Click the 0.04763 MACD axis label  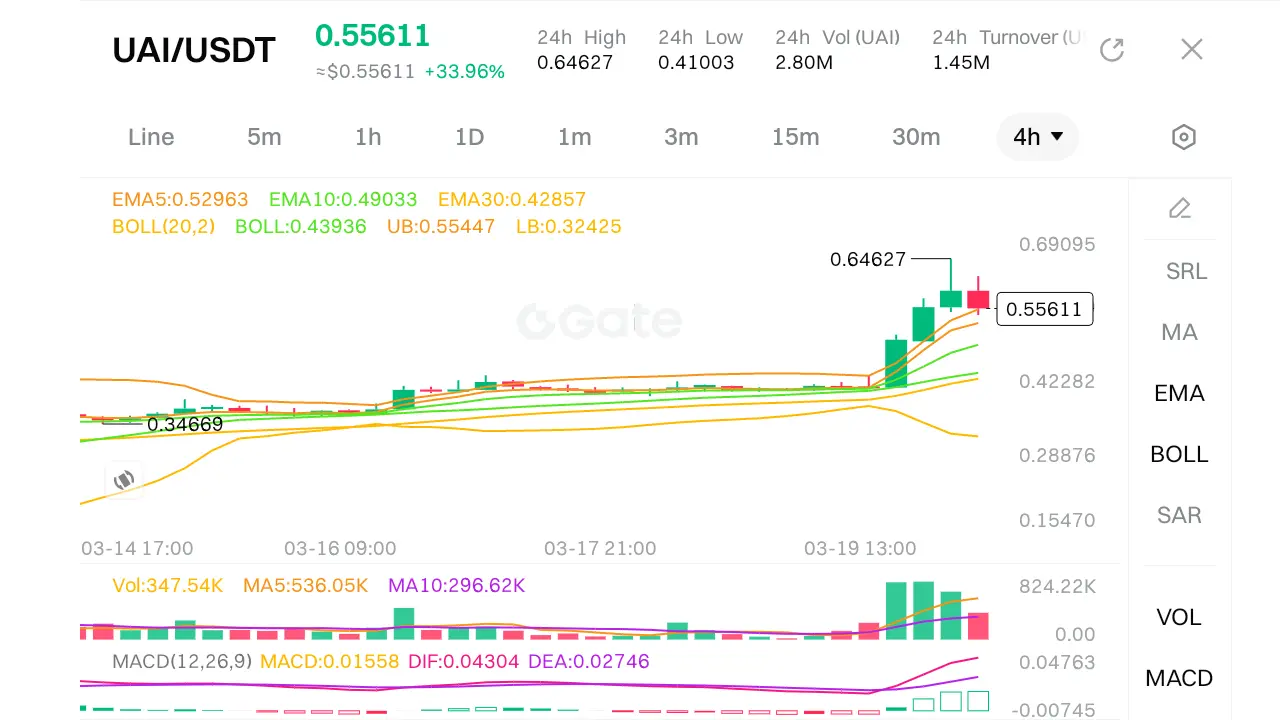point(1057,662)
